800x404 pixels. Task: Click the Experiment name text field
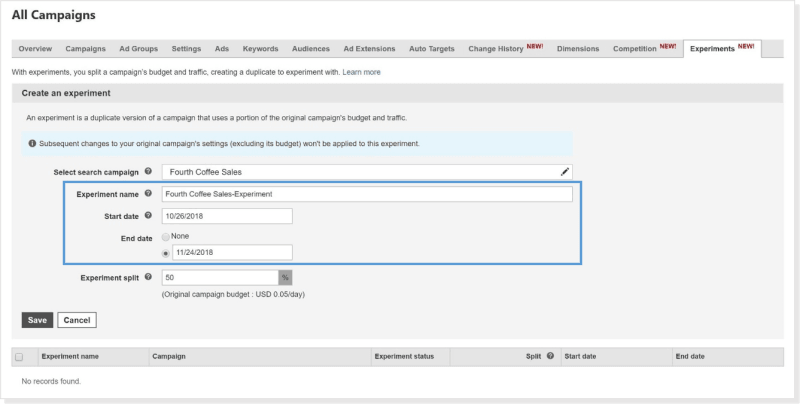[366, 194]
